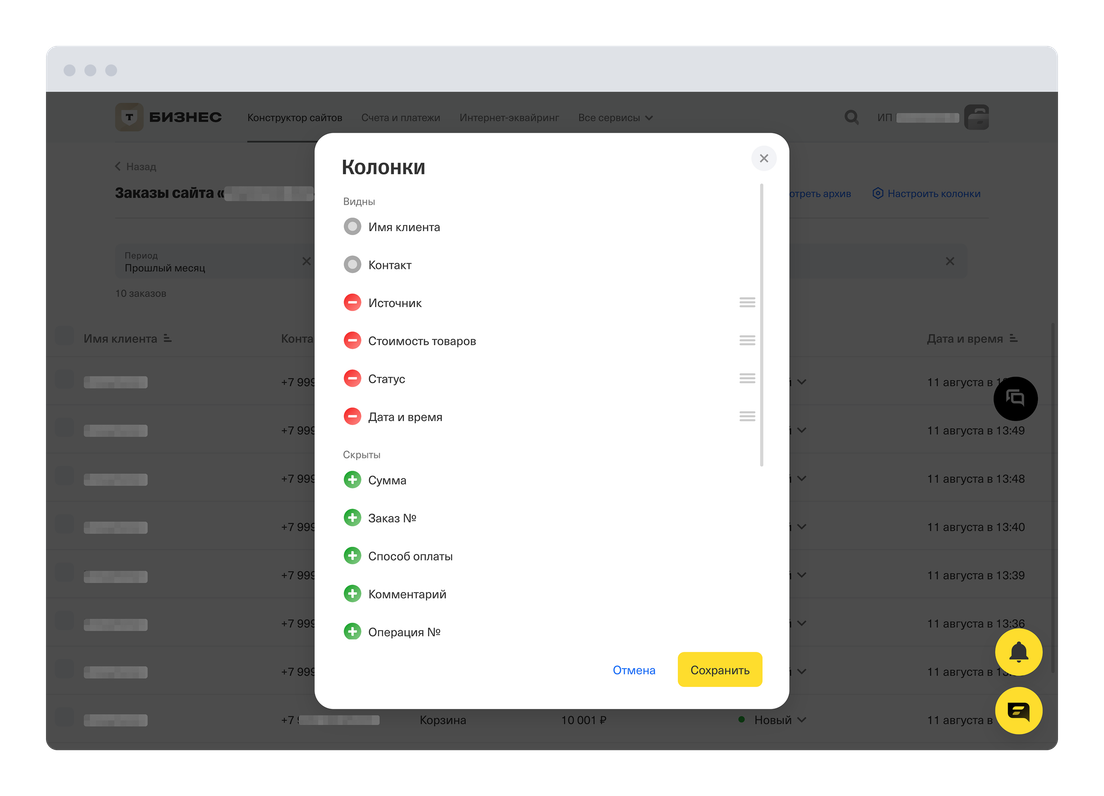Image resolution: width=1104 pixels, height=796 pixels.
Task: Open status dropdown in the 13:40 row
Action: pyautogui.click(x=801, y=526)
